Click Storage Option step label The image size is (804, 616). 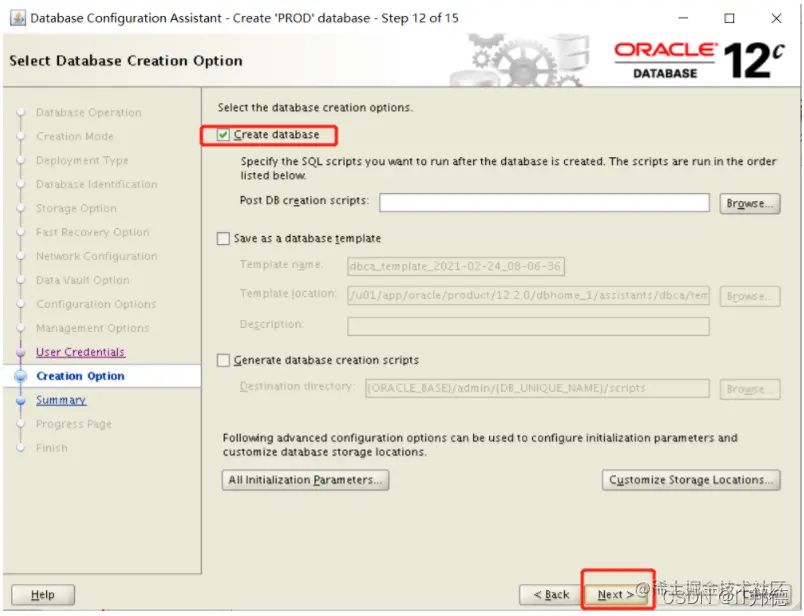(x=76, y=208)
